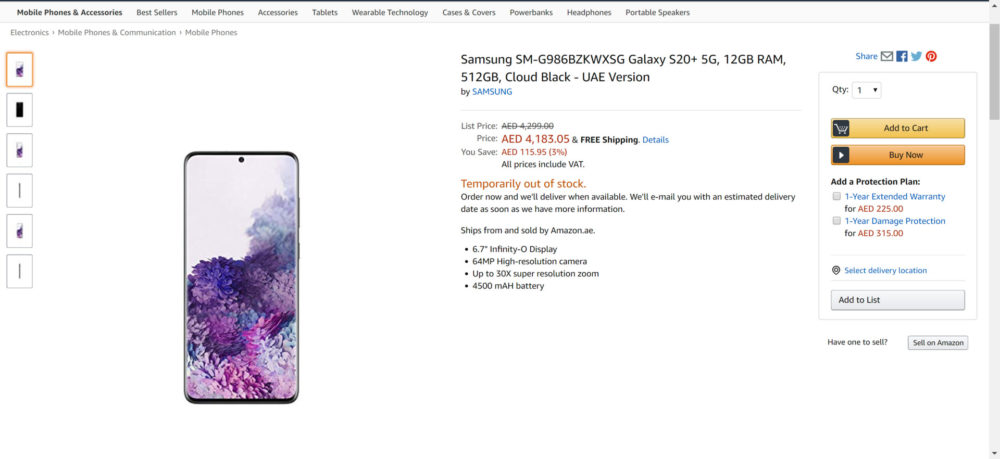Pin this product on Pinterest
The width and height of the screenshot is (1000, 459).
[931, 57]
